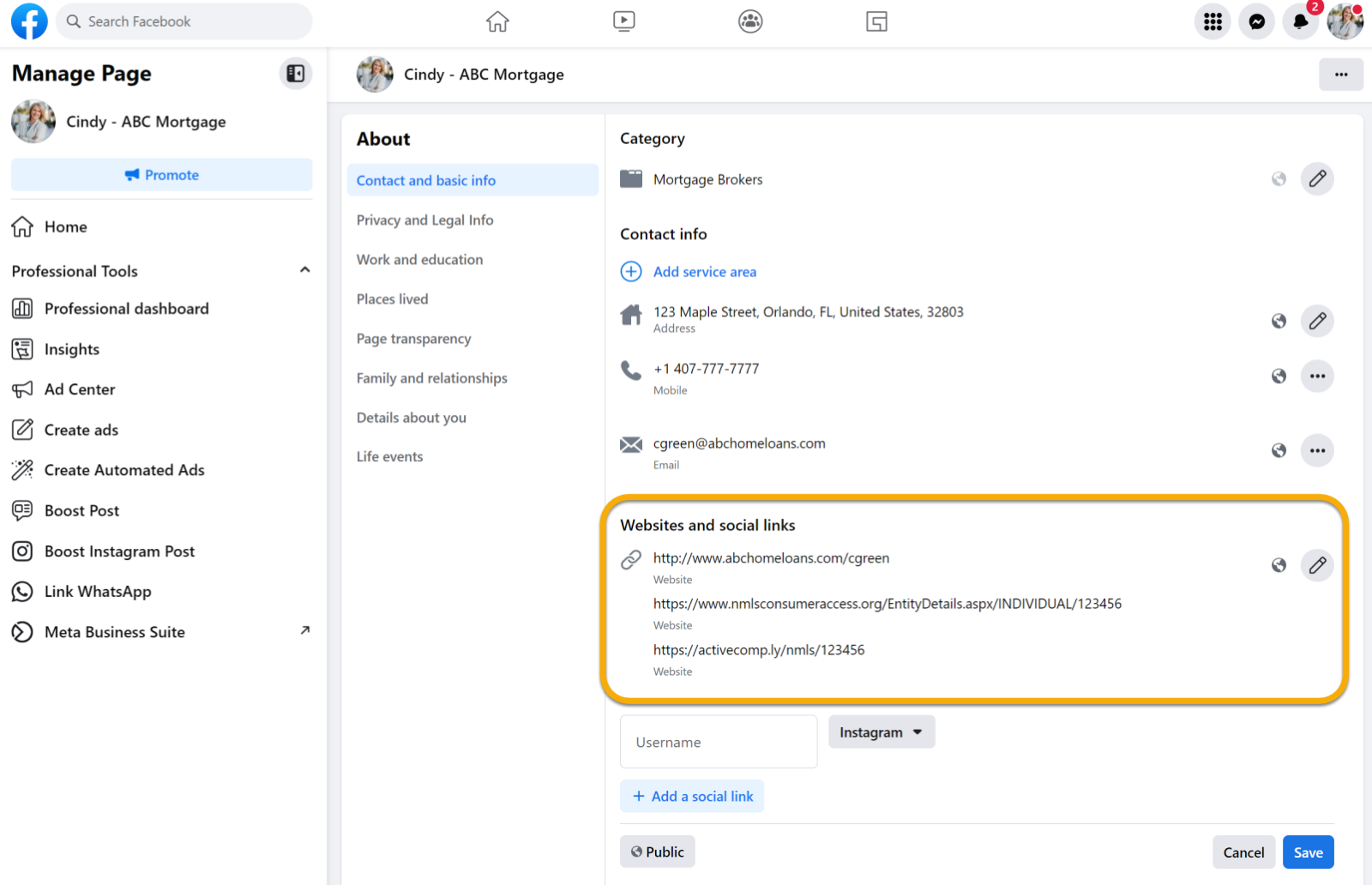This screenshot has height=885, width=1372.
Task: Click the Add service area link
Action: pos(705,272)
